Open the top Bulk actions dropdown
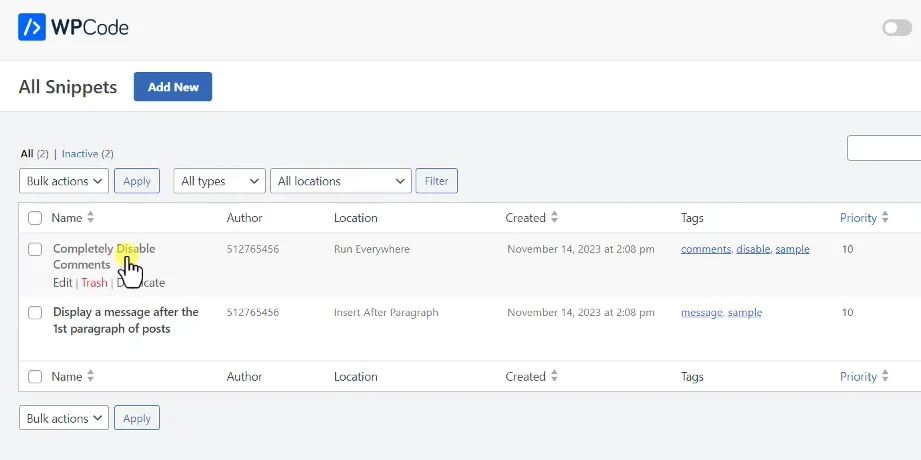Viewport: 921px width, 460px height. pyautogui.click(x=64, y=181)
